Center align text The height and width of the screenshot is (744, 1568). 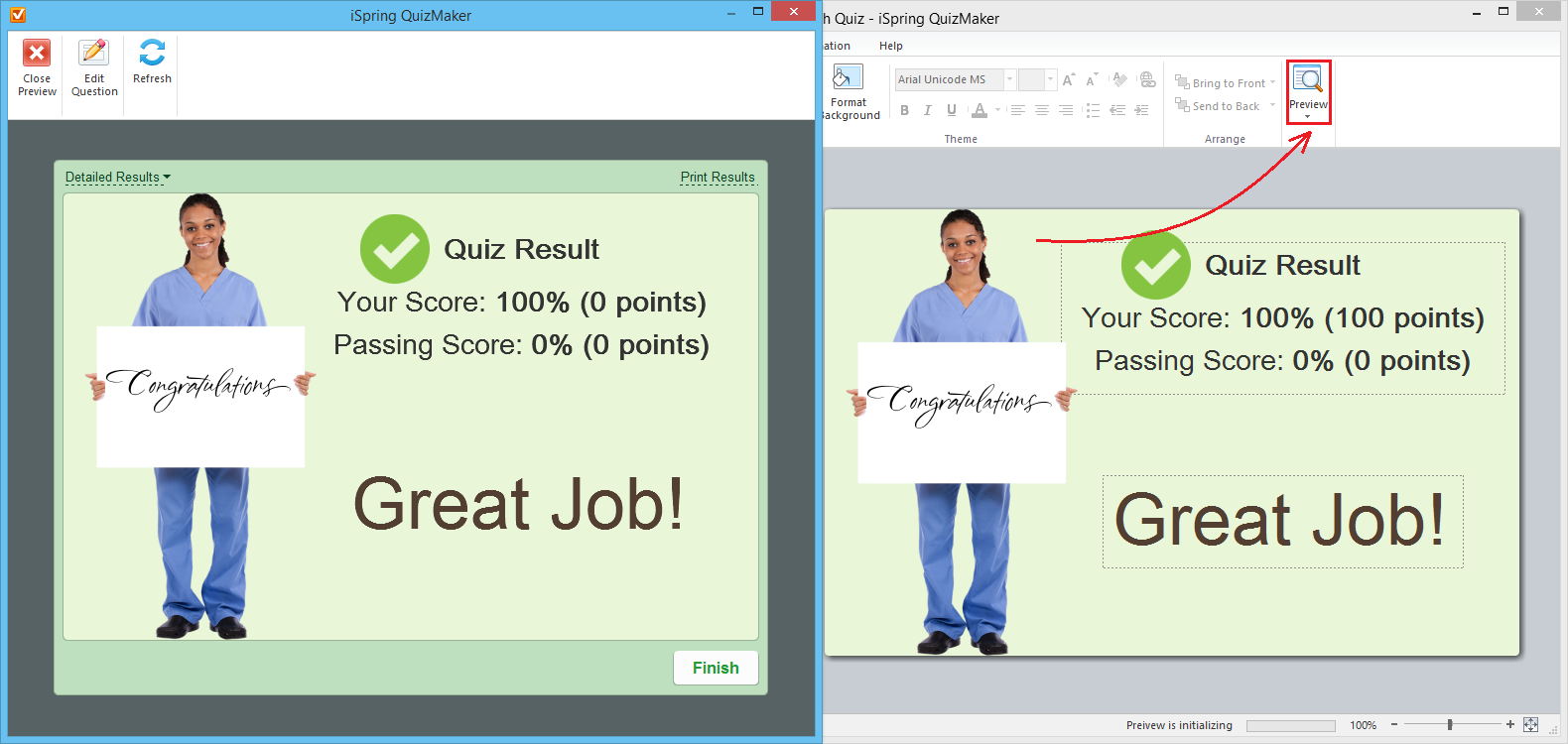(1042, 110)
